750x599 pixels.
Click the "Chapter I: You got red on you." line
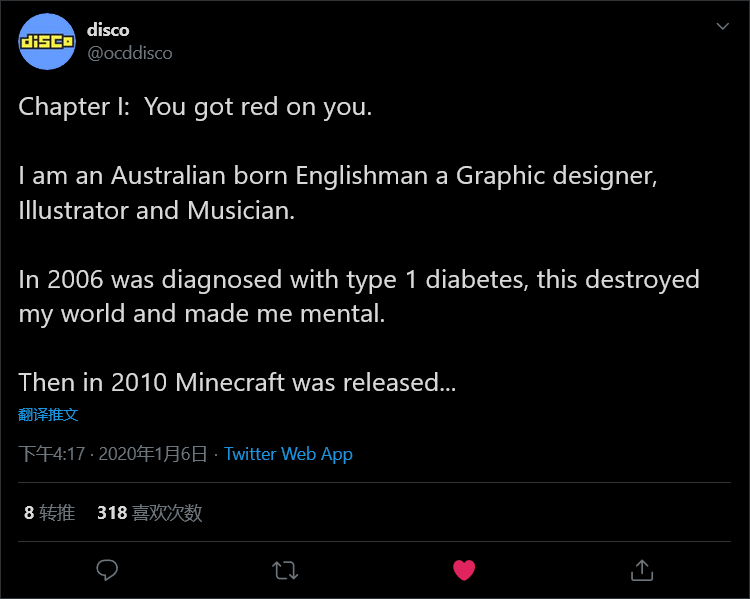pos(195,107)
